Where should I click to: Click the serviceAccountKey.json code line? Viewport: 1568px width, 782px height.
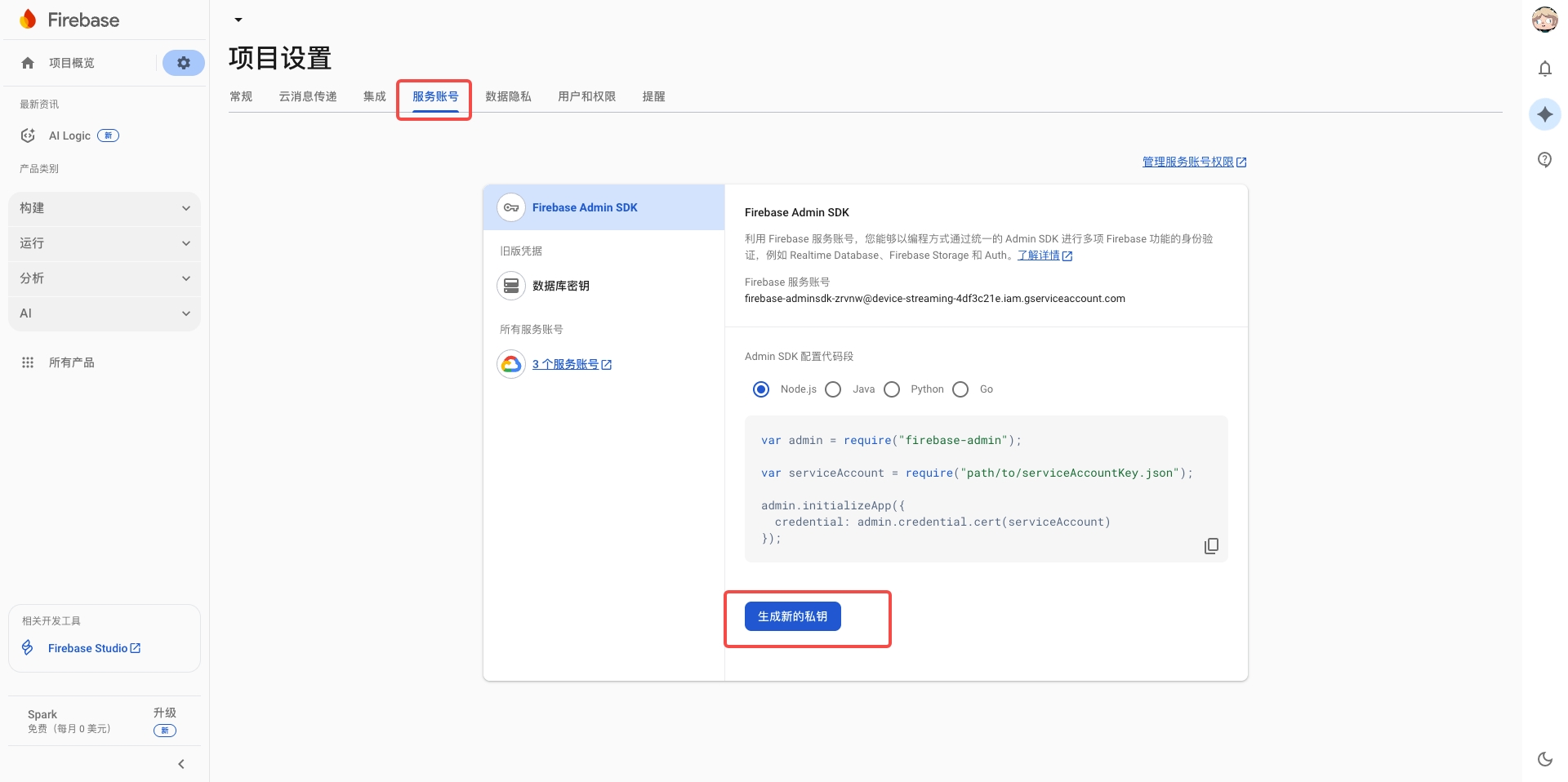[977, 473]
